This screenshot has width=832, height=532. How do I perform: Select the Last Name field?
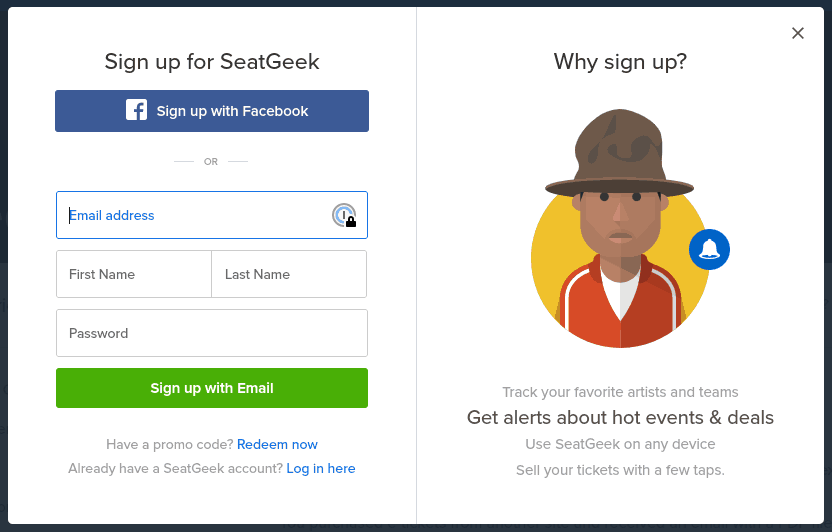point(289,274)
